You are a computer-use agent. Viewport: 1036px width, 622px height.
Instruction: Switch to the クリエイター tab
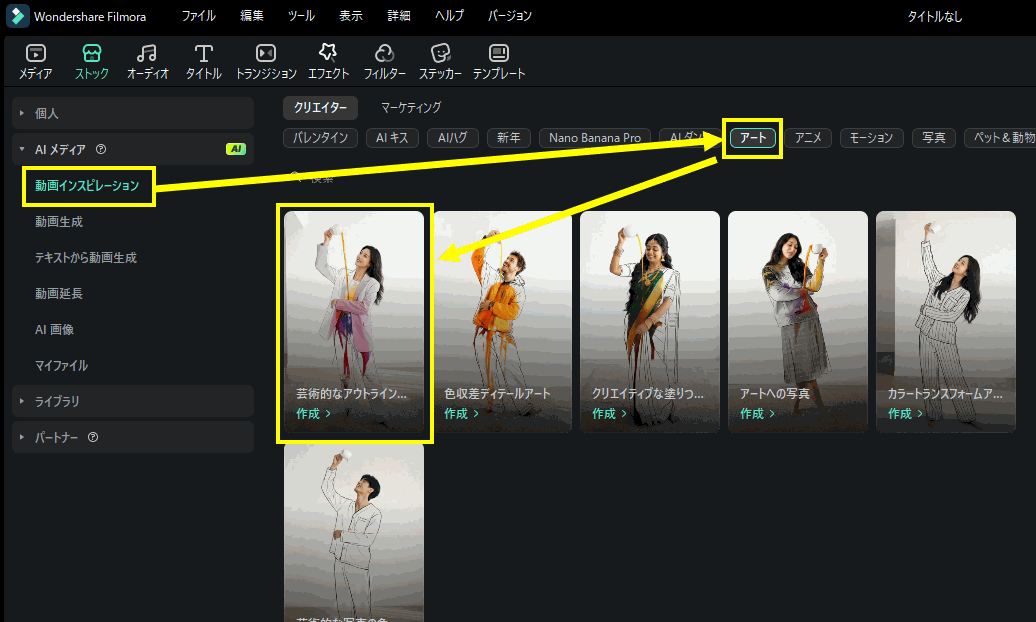(x=320, y=107)
